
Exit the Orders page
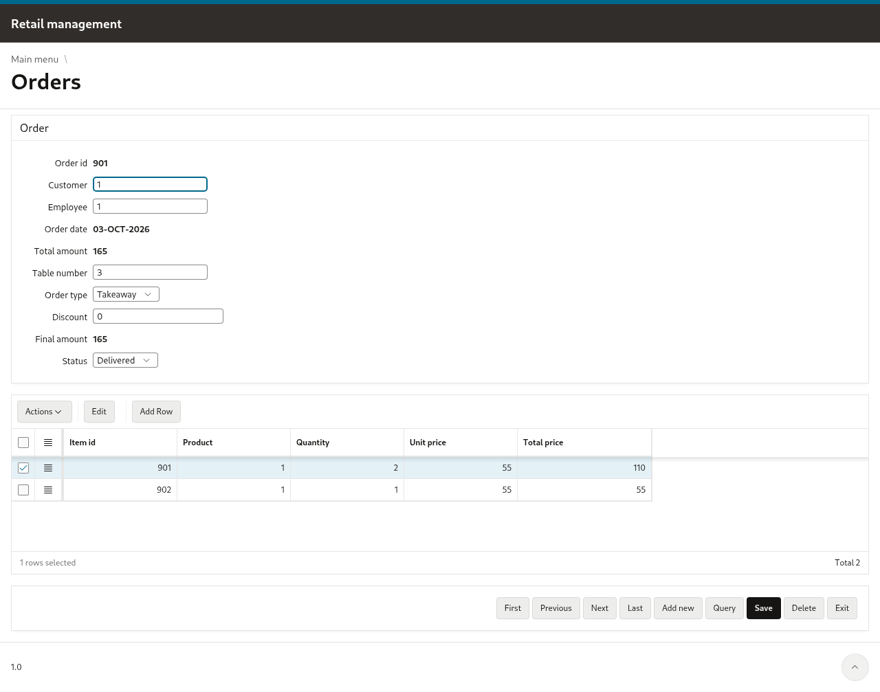click(842, 608)
